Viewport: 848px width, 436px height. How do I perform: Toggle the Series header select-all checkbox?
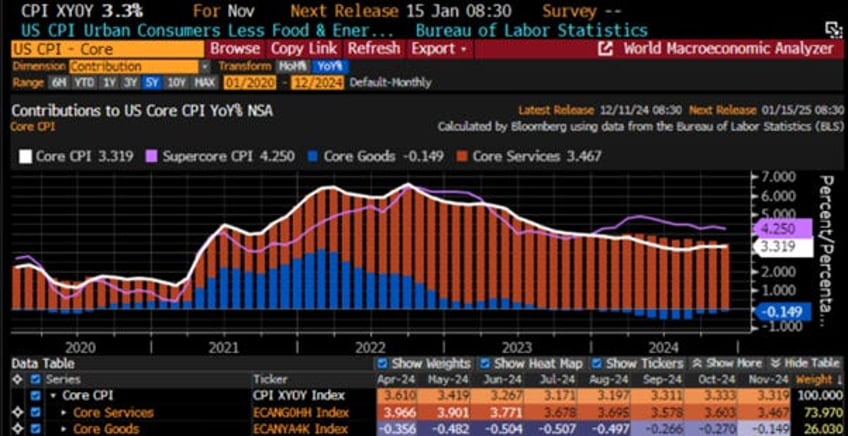[x=36, y=380]
